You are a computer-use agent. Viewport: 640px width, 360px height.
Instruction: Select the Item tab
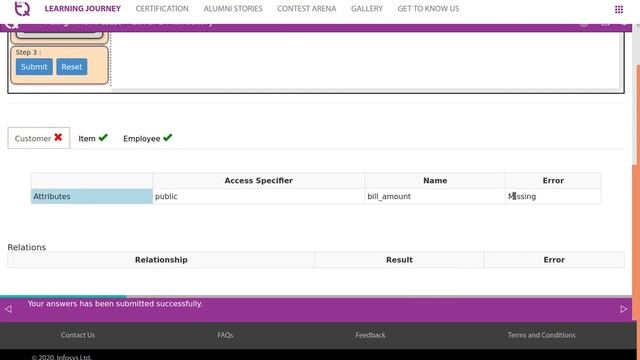point(93,138)
